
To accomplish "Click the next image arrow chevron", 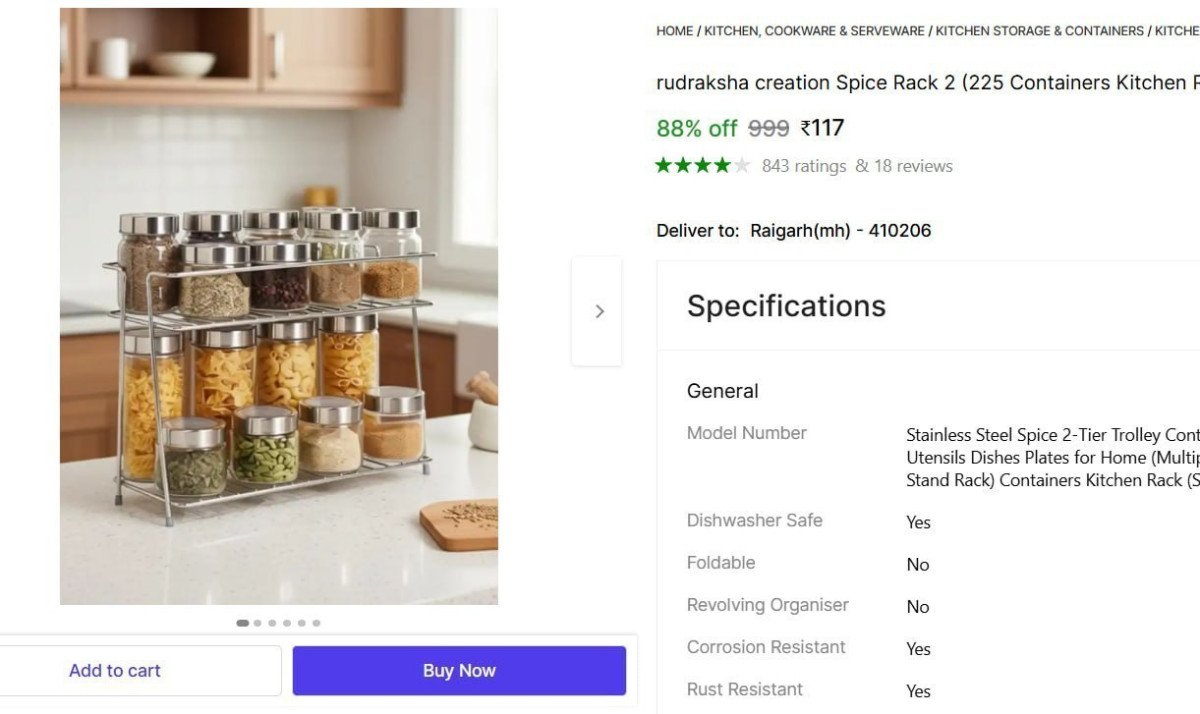I will click(x=597, y=311).
